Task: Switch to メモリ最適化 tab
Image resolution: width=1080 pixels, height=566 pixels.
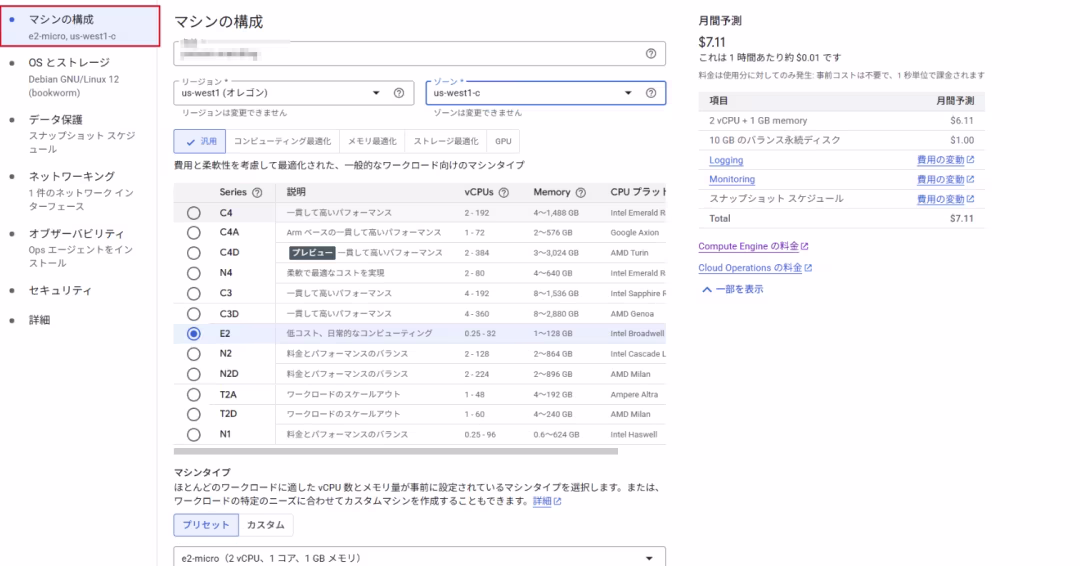Action: tap(372, 141)
